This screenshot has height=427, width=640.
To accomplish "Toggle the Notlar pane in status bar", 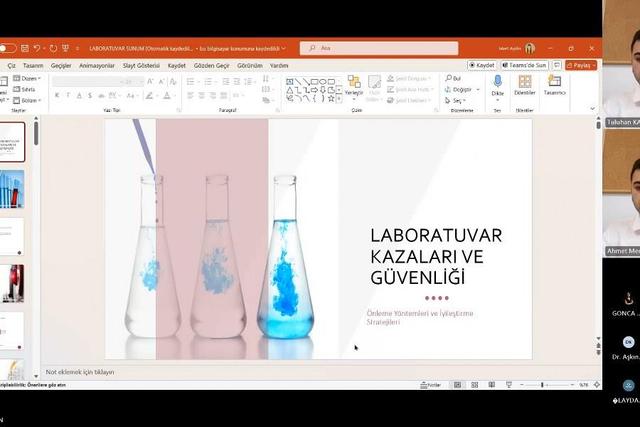I will (431, 384).
